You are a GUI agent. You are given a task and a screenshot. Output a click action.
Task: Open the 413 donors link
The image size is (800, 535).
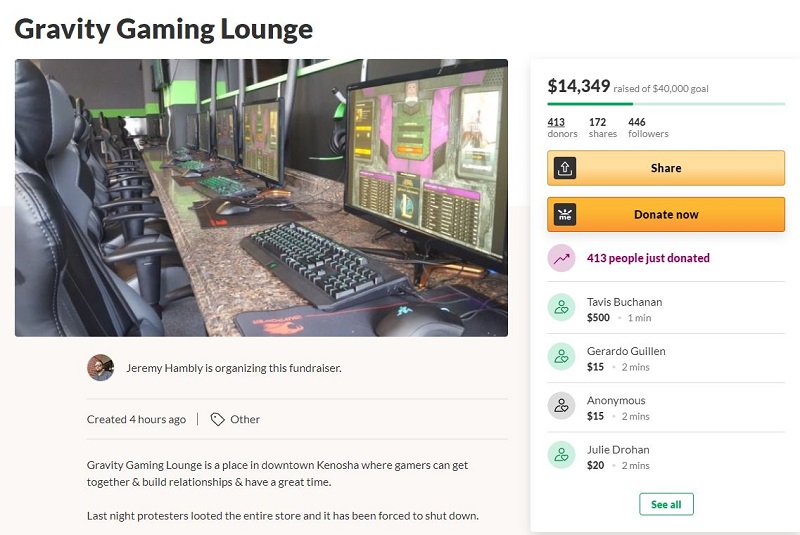click(x=562, y=128)
